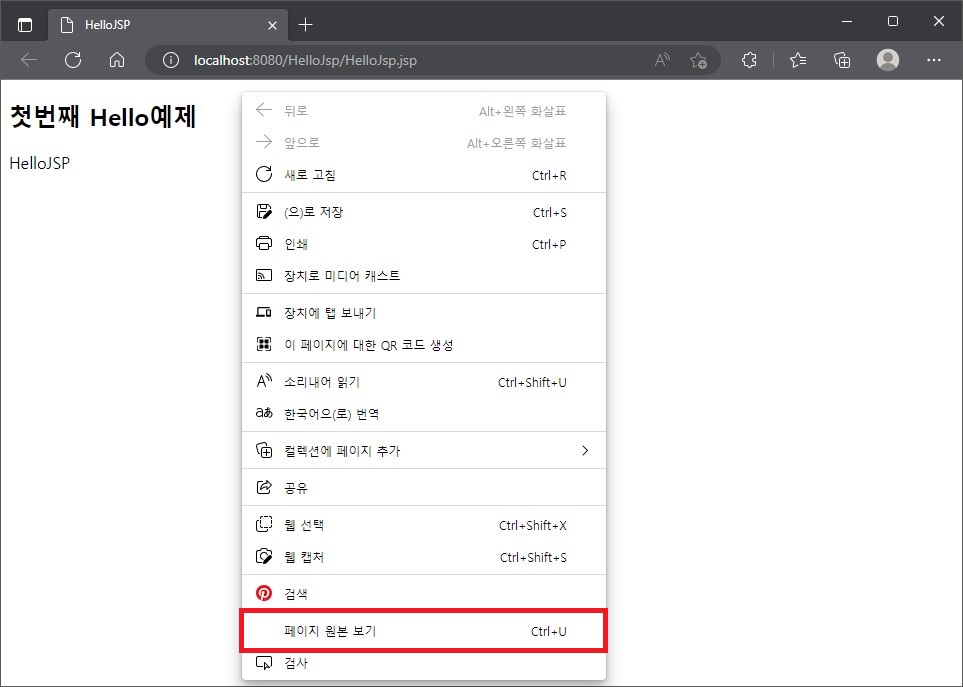Choose 앞으로 in the context menu
963x687 pixels.
point(424,142)
